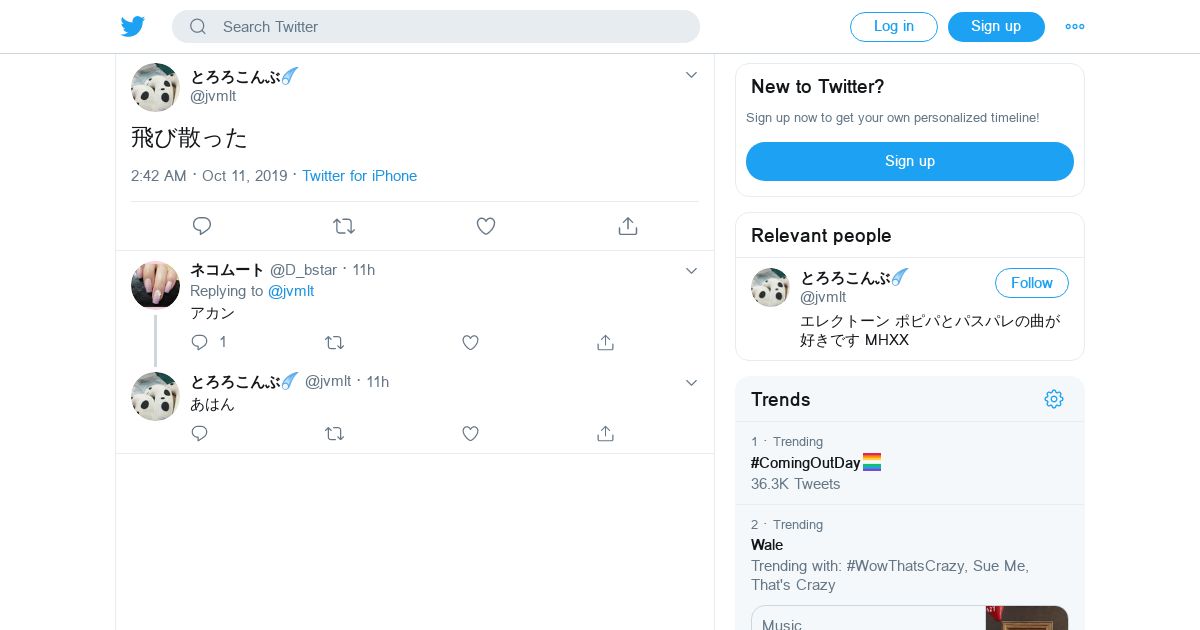Click the Log in button

(893, 27)
